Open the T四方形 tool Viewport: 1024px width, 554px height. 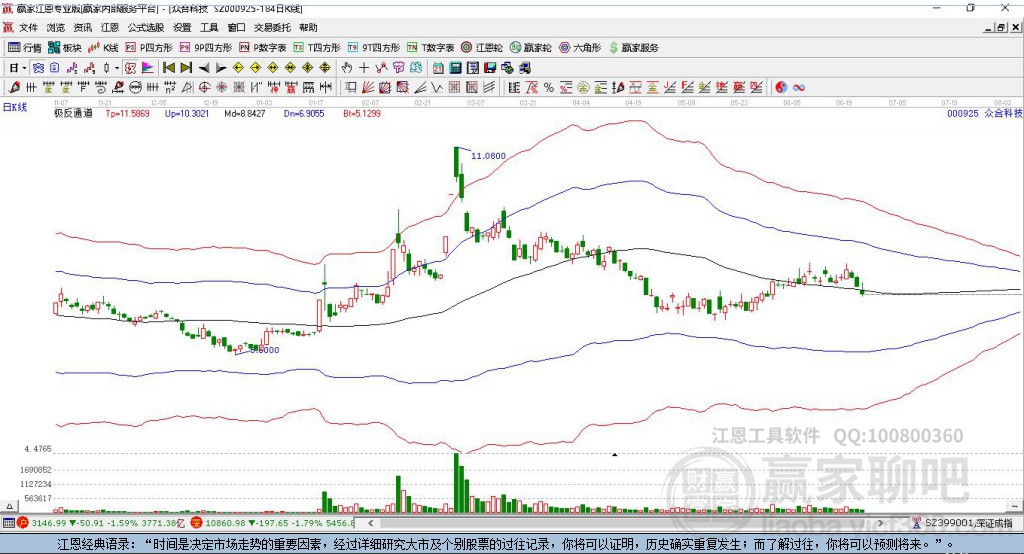tap(317, 48)
